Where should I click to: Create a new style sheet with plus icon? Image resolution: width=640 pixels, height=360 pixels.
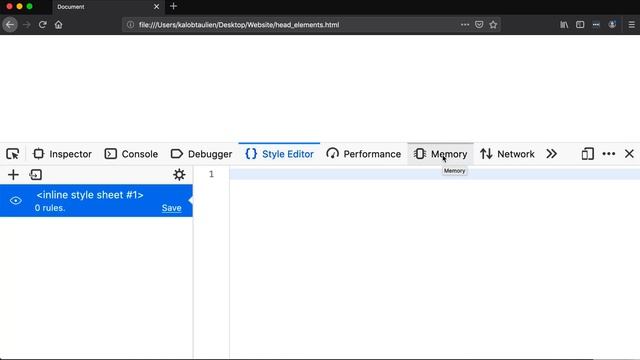coord(13,175)
